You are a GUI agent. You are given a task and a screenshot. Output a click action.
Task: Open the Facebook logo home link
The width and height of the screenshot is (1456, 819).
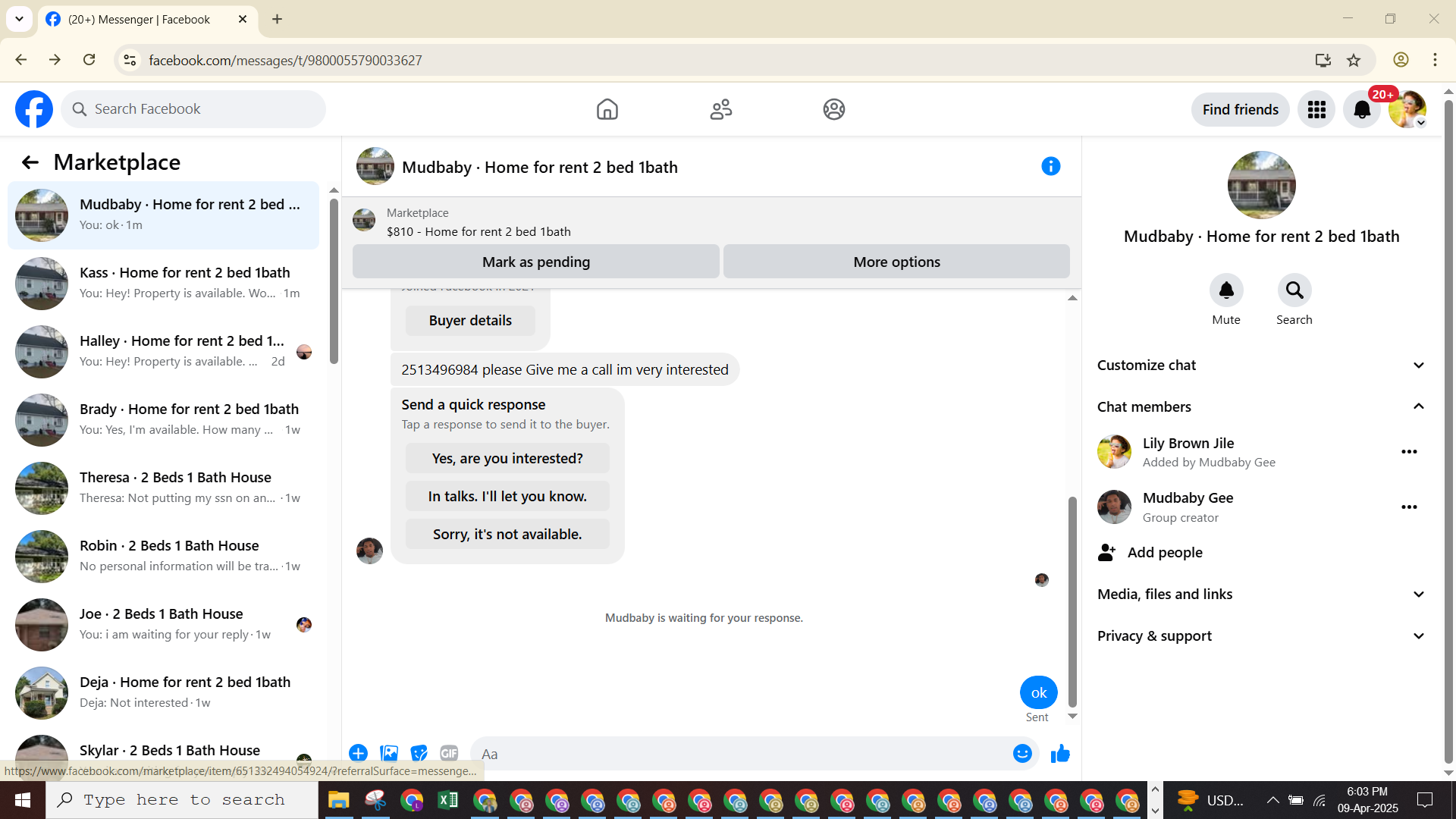pyautogui.click(x=34, y=109)
